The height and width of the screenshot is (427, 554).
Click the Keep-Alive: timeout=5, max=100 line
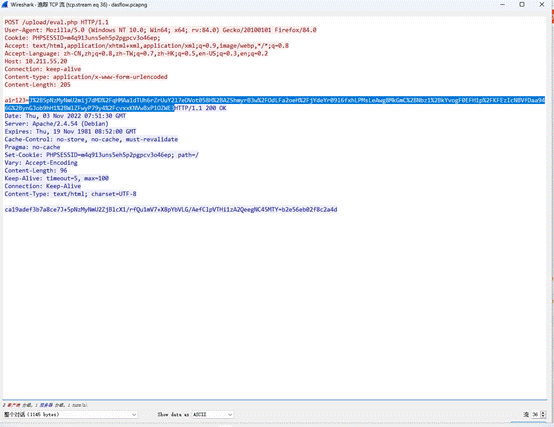(x=57, y=178)
